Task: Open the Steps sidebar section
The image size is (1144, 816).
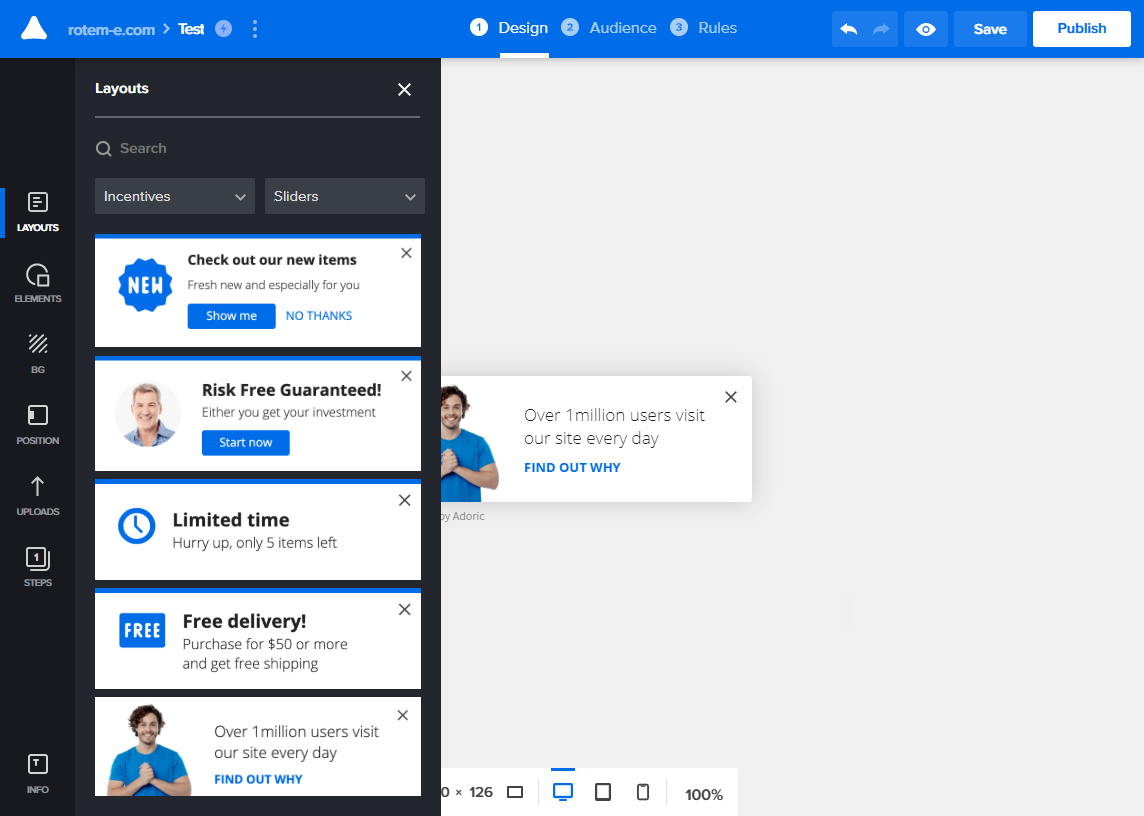Action: (38, 566)
